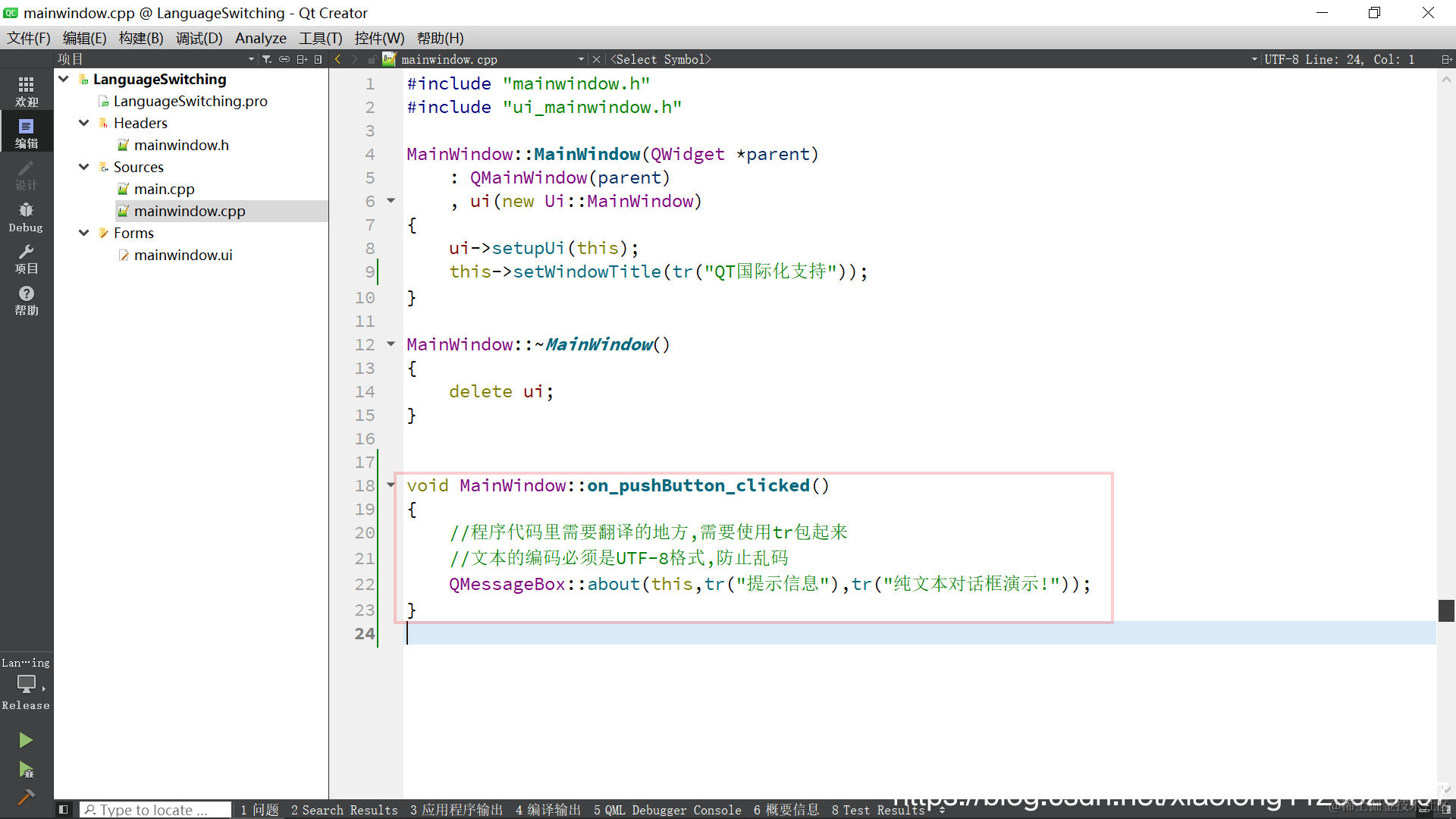Click the UTF-8 encoding label
Image resolution: width=1456 pixels, height=819 pixels.
(x=1281, y=59)
